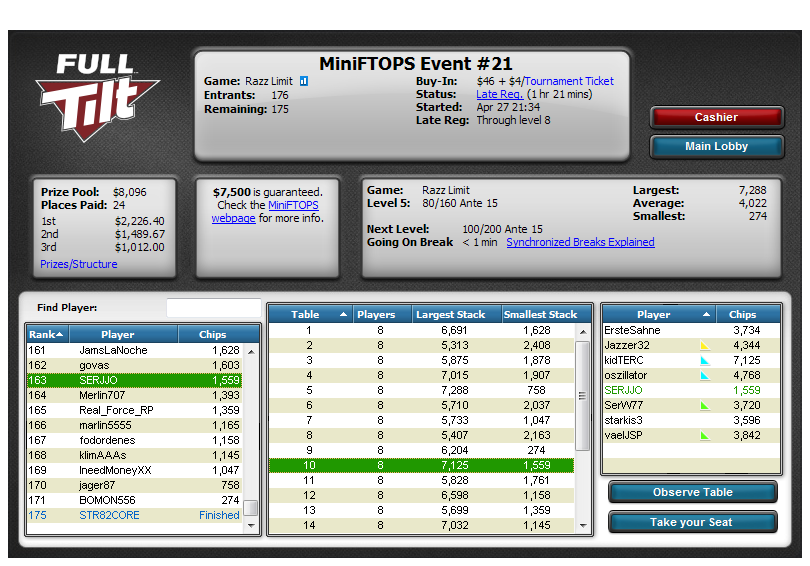The image size is (810, 566).
Task: Select table 5 with largest stack 7,288
Action: click(422, 390)
